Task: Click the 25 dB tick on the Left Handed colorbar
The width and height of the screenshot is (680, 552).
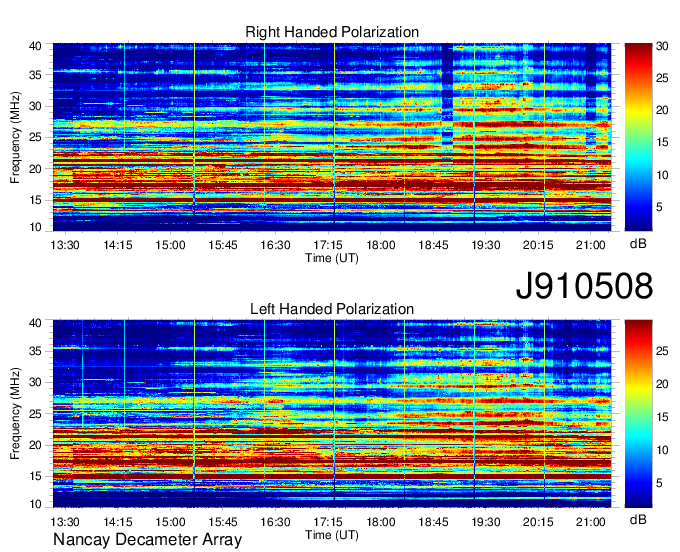Action: coord(661,351)
